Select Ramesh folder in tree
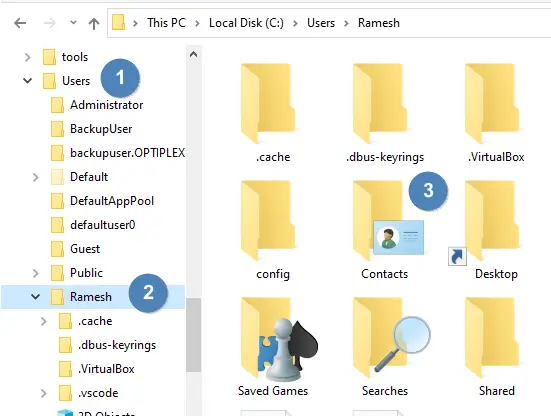Image resolution: width=551 pixels, height=416 pixels. click(x=91, y=297)
